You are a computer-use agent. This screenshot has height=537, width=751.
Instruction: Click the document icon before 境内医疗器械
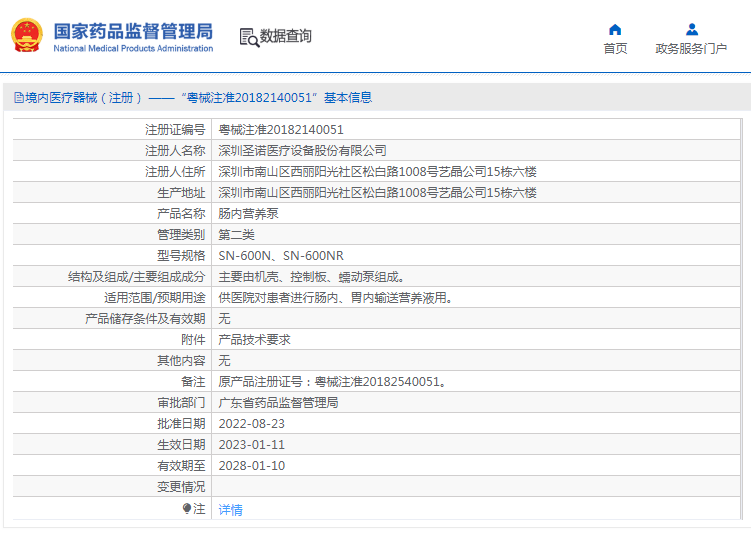(19, 98)
